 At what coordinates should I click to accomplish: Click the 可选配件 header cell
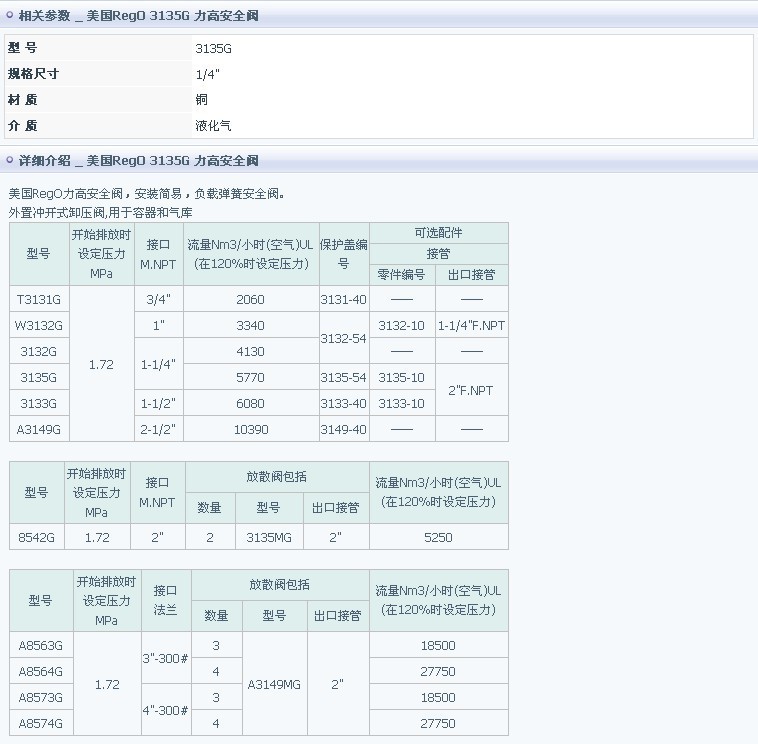point(438,233)
